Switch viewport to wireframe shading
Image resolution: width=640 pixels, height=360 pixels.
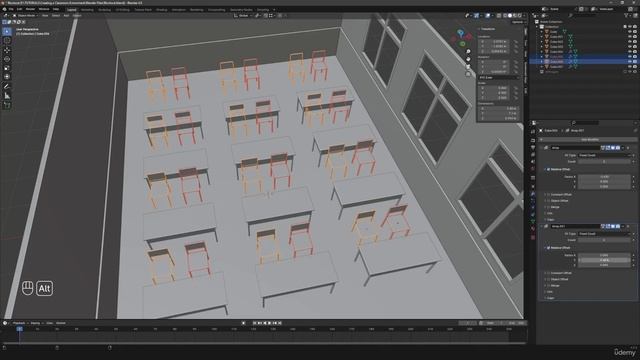click(x=505, y=16)
